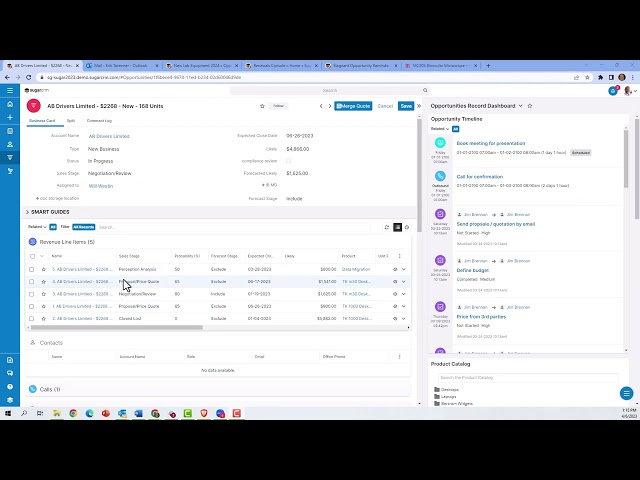Open Will Westin assigned user link
The width and height of the screenshot is (640, 480).
click(x=101, y=186)
